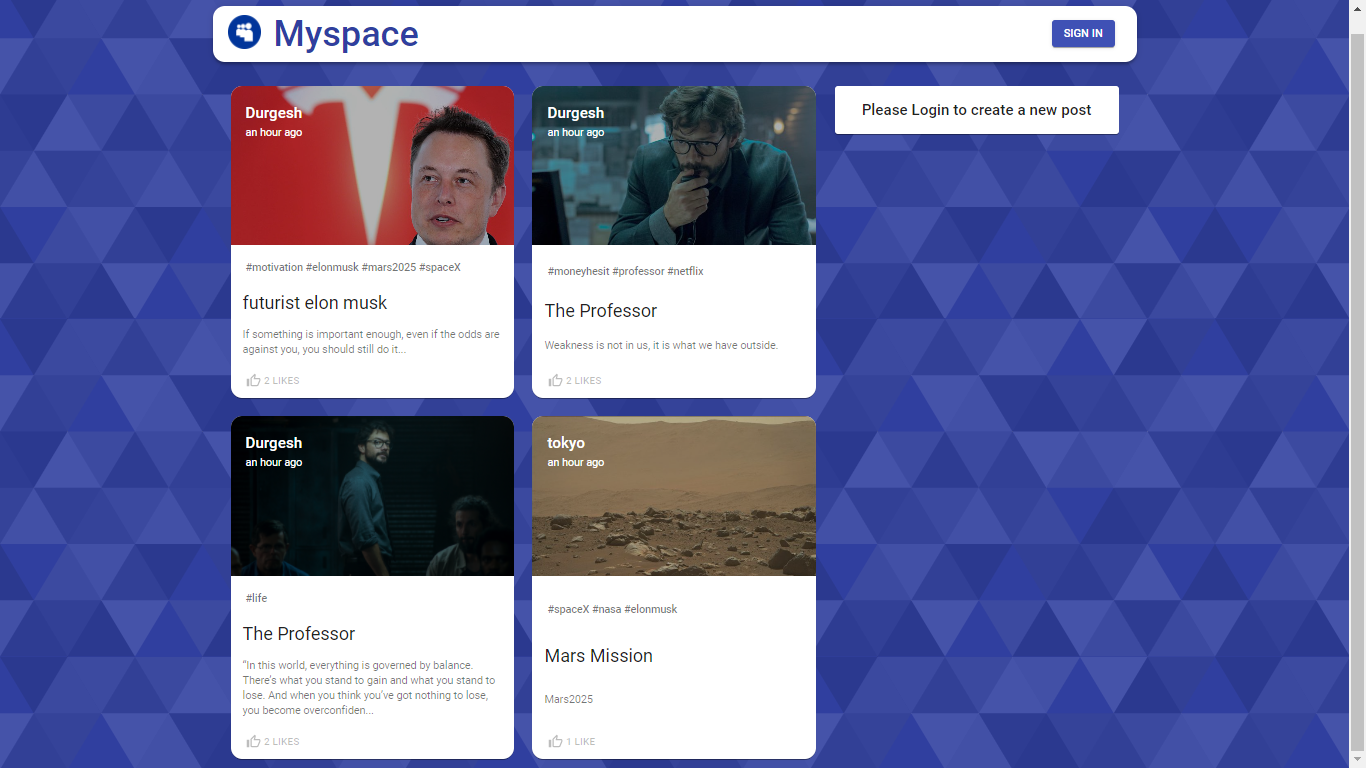Click the #motivation #elonmusk #mars2025 #spaceX tags
1366x768 pixels.
(353, 267)
